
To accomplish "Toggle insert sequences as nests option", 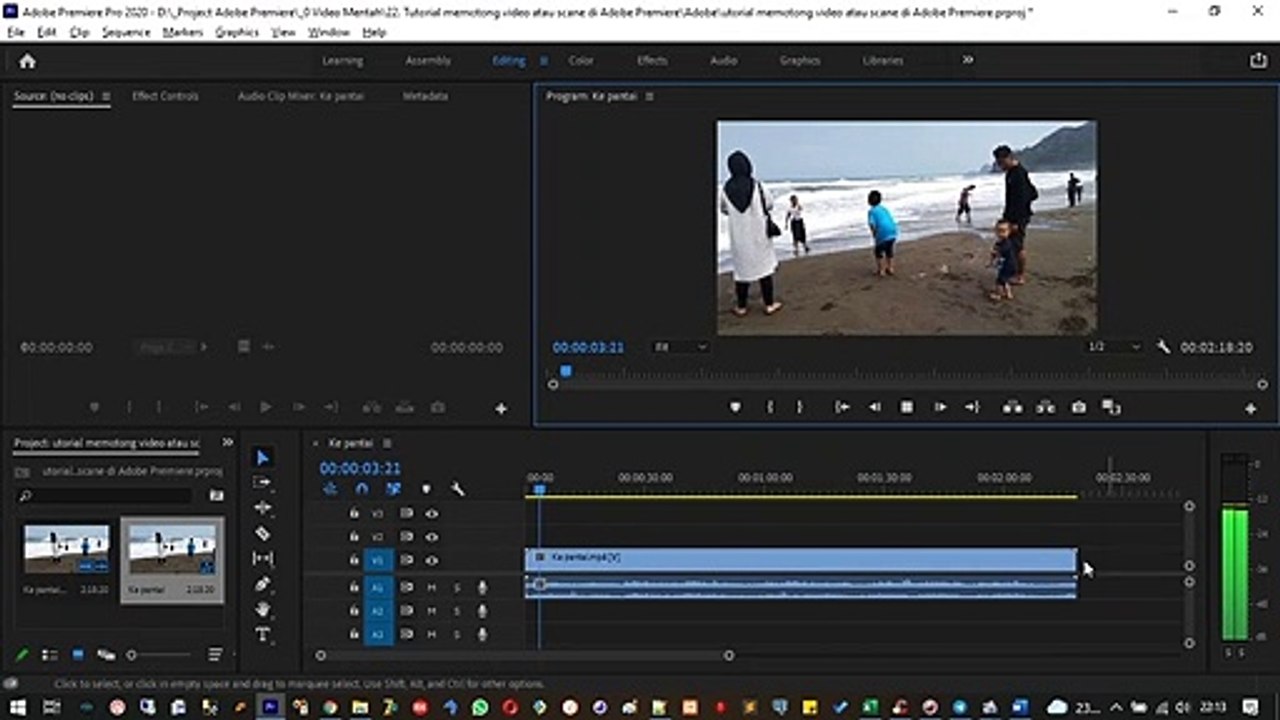I will [330, 489].
